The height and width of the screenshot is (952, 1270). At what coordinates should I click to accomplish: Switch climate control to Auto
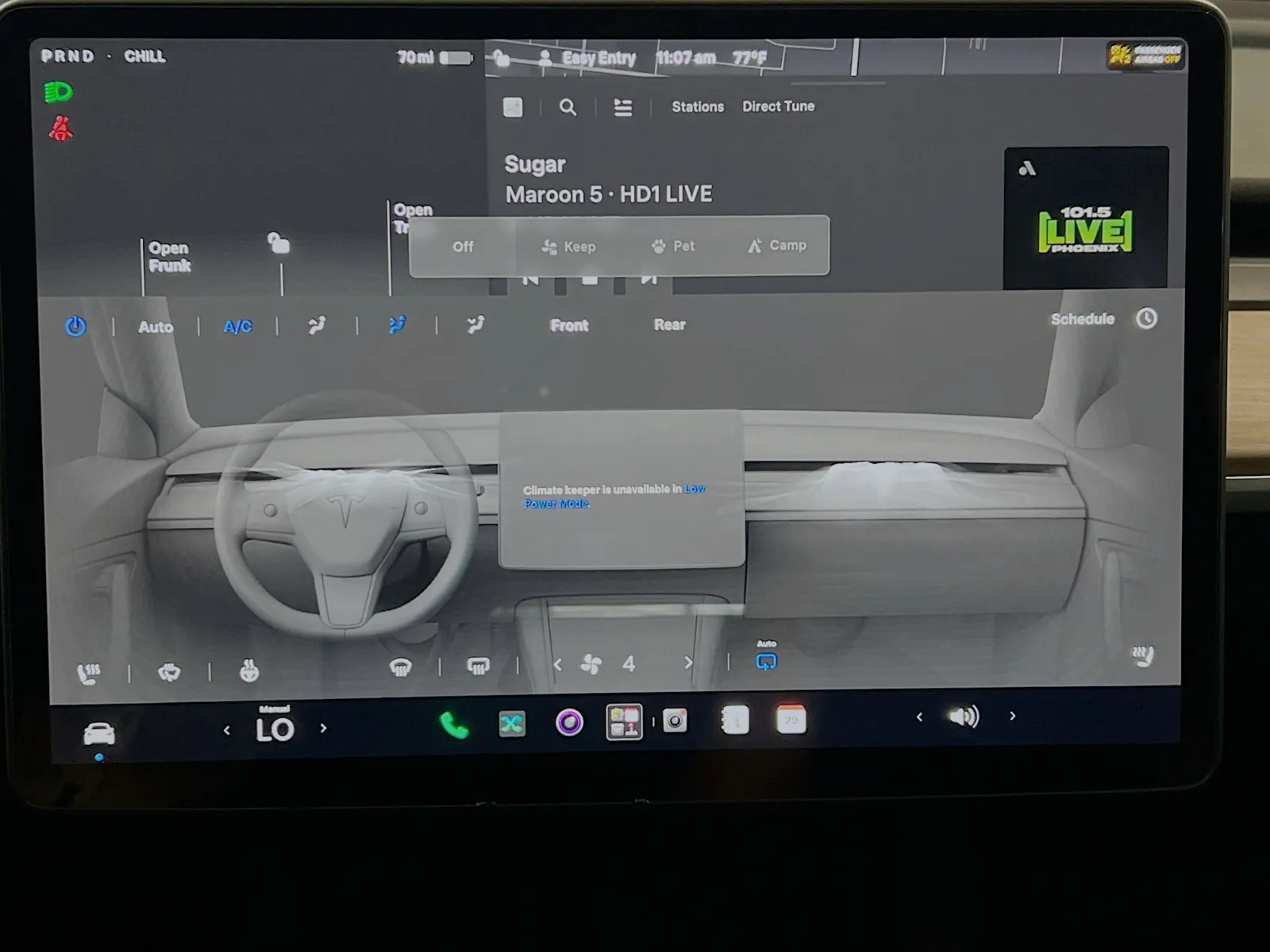pos(156,327)
